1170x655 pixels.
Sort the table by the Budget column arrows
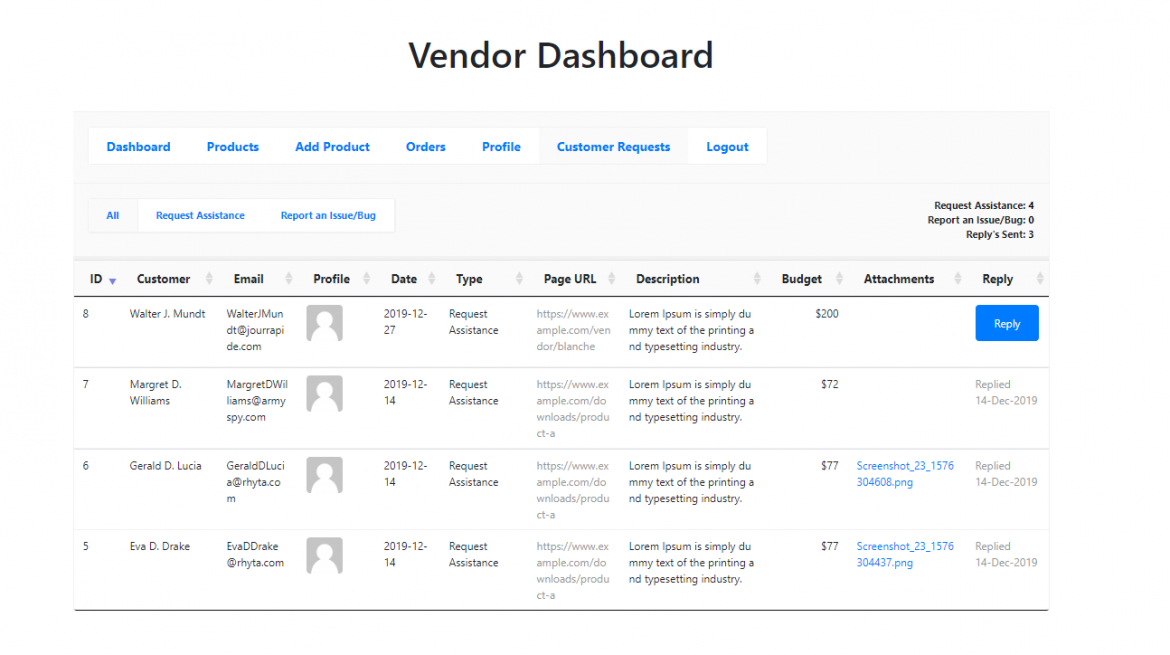pos(839,278)
